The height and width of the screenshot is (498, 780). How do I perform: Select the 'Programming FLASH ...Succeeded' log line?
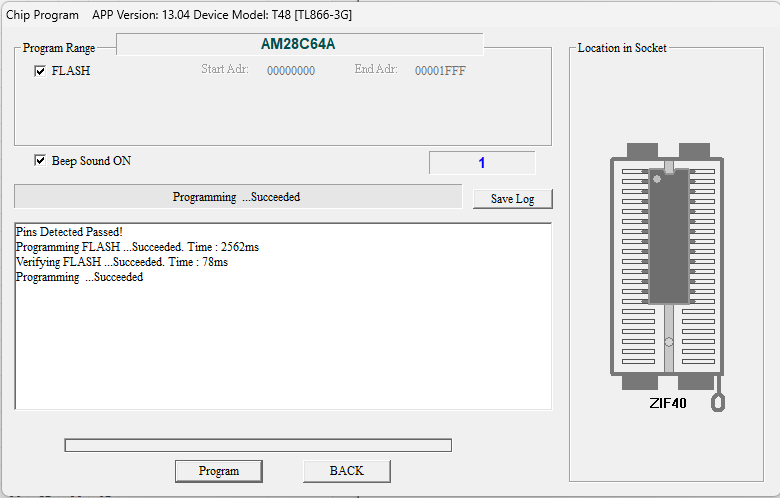(x=137, y=247)
